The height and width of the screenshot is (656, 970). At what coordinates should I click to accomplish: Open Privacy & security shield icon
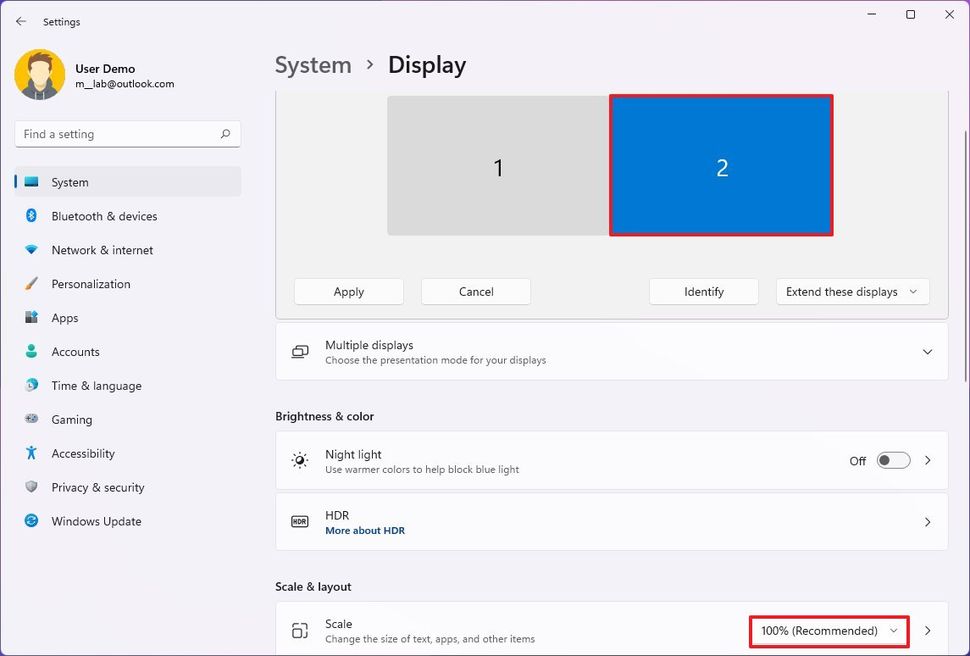33,487
